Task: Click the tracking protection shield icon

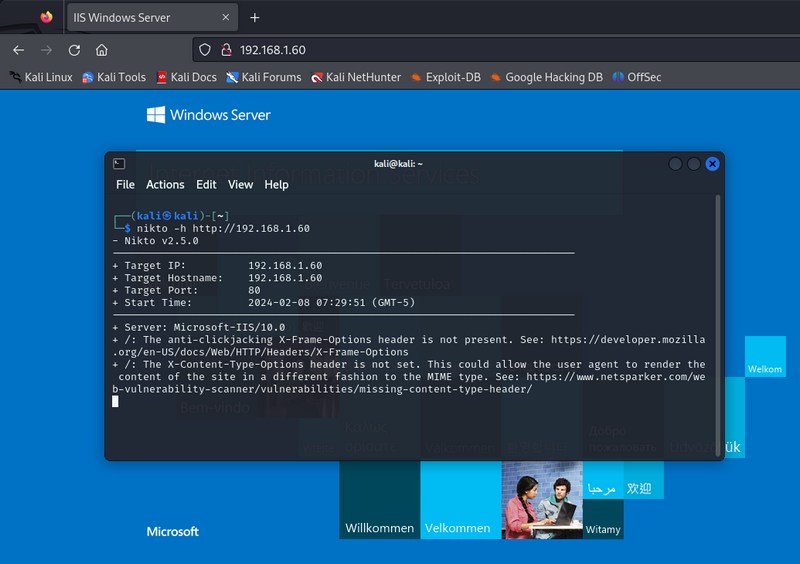Action: pos(205,50)
